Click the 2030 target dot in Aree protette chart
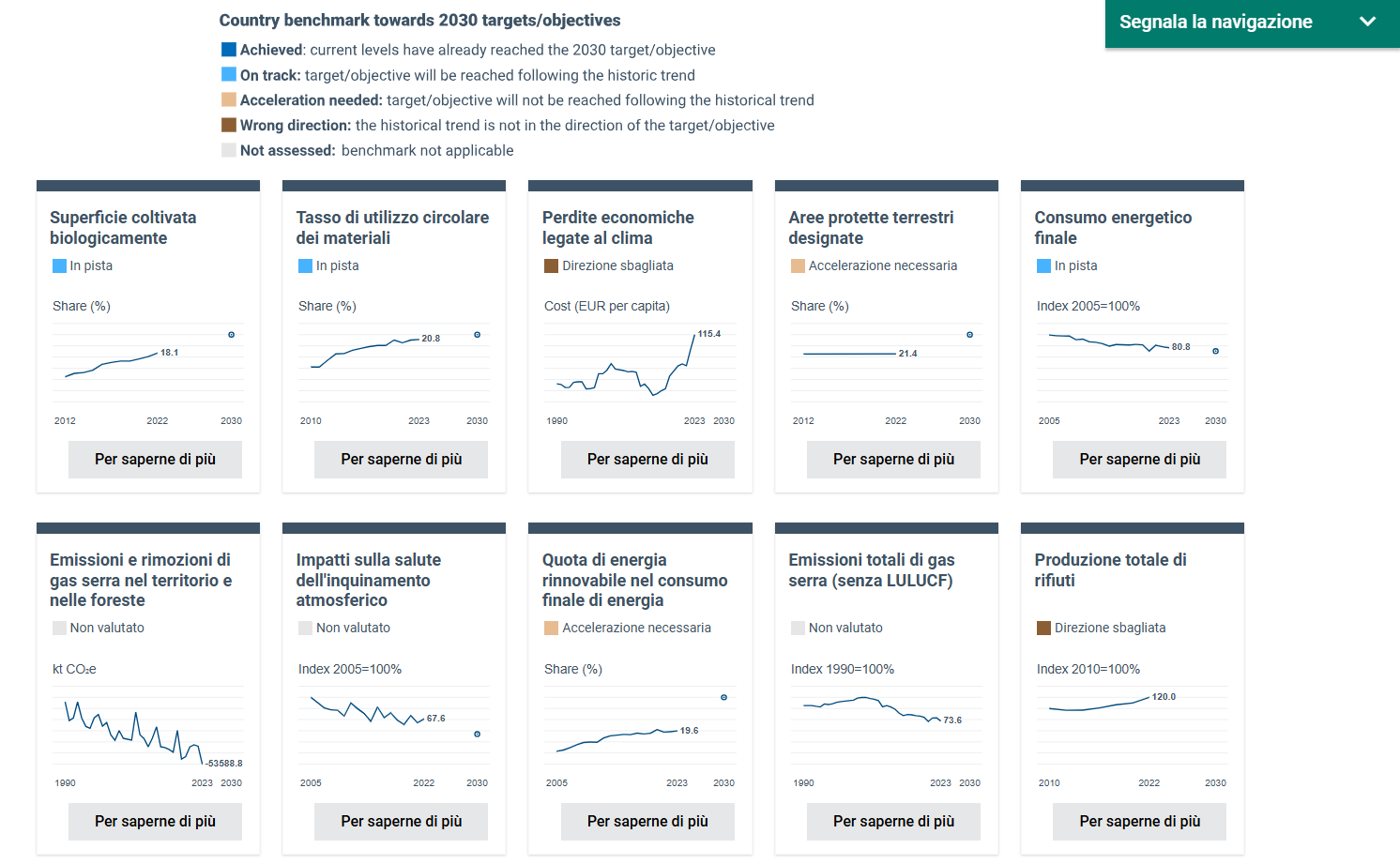 (x=969, y=335)
